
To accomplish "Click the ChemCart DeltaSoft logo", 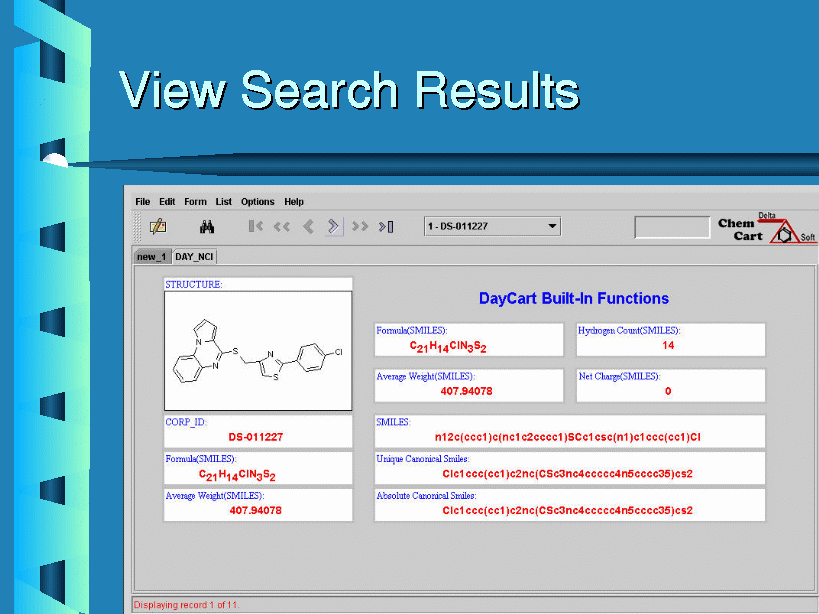I will (767, 228).
